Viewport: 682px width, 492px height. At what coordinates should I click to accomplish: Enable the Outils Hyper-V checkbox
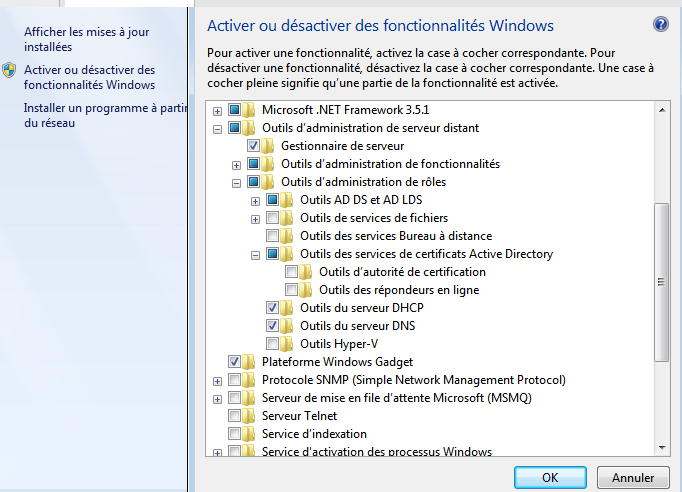pyautogui.click(x=273, y=344)
